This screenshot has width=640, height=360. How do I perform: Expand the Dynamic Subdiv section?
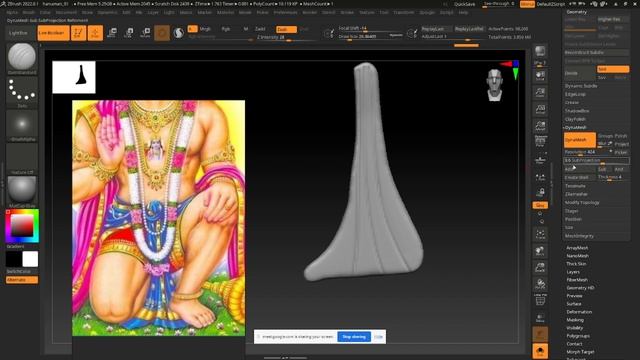581,86
